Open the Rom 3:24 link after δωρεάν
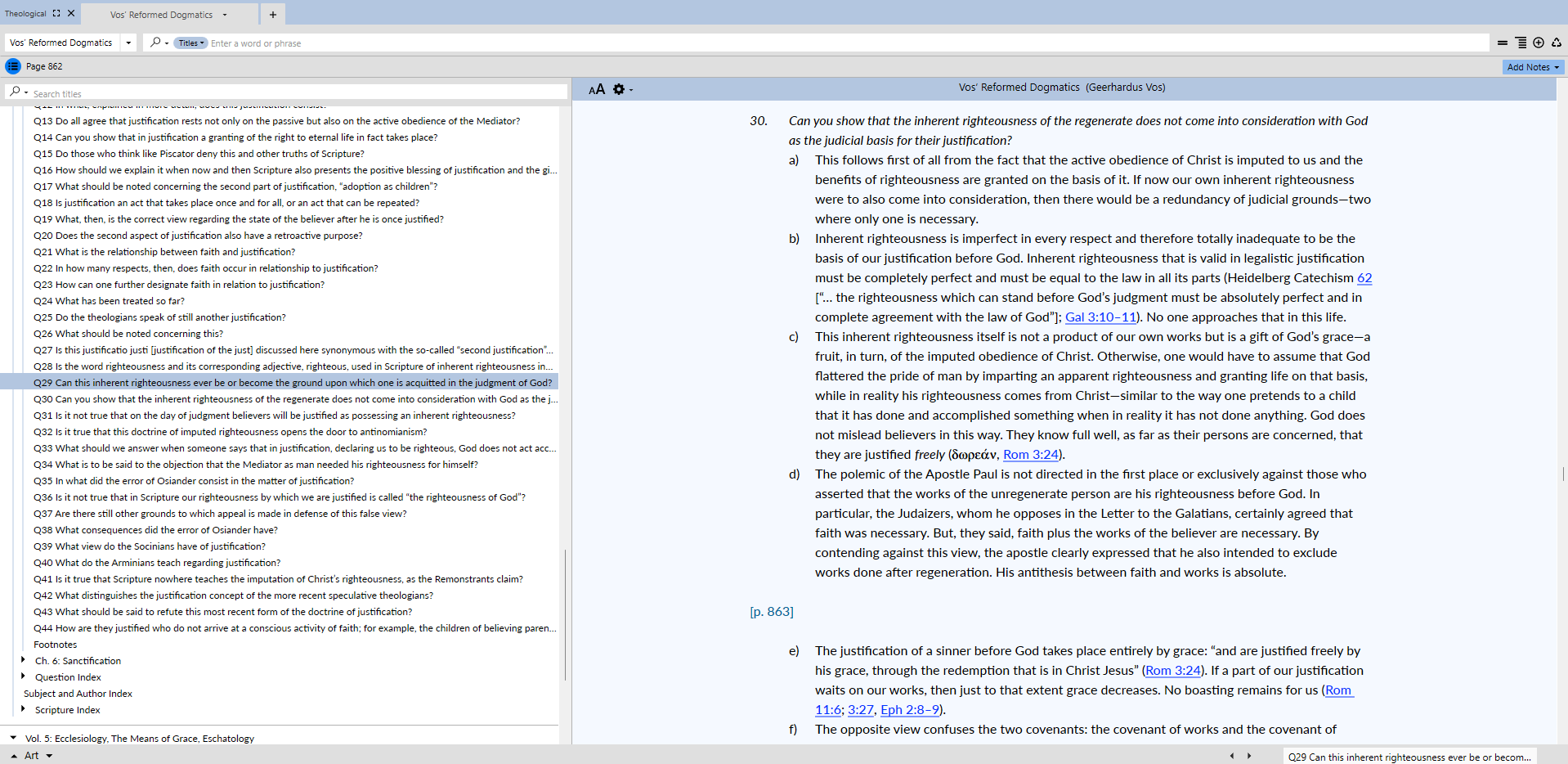This screenshot has width=1568, height=764. point(1030,455)
